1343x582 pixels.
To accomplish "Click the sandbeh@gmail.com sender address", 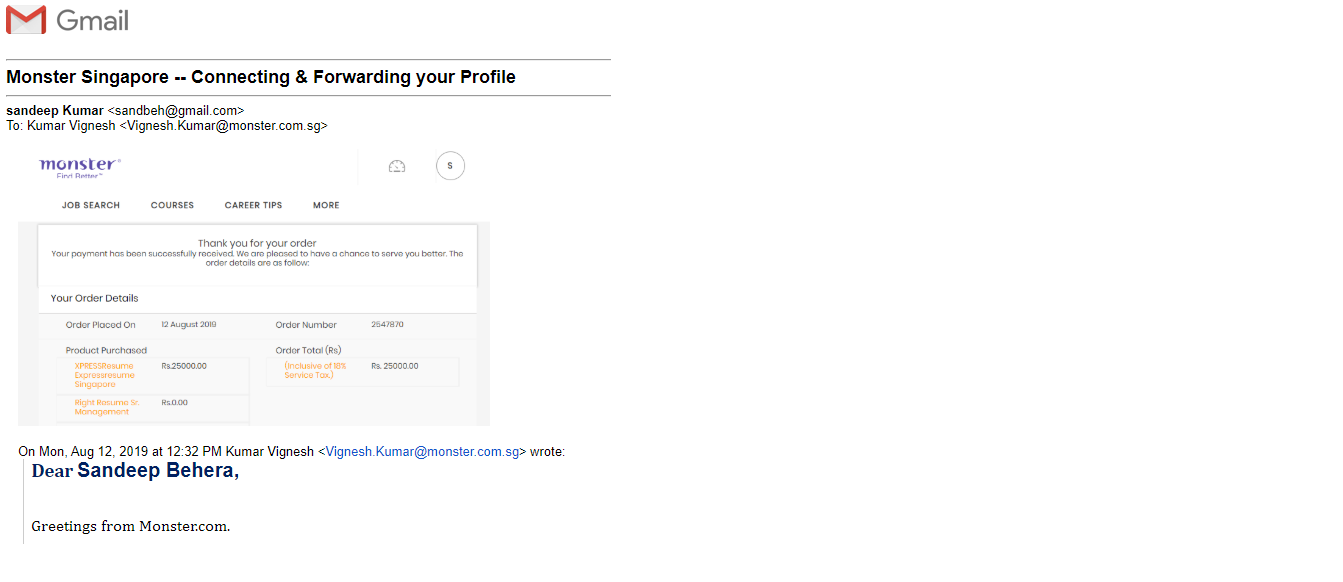I will click(x=176, y=110).
